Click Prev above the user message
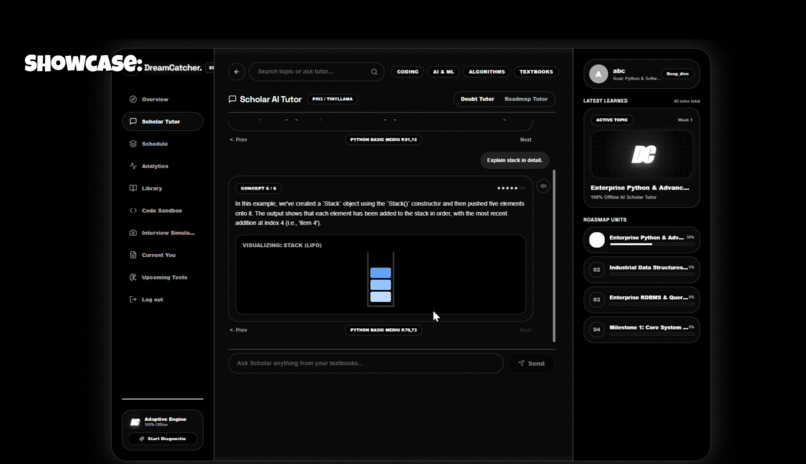806x464 pixels. coord(239,140)
